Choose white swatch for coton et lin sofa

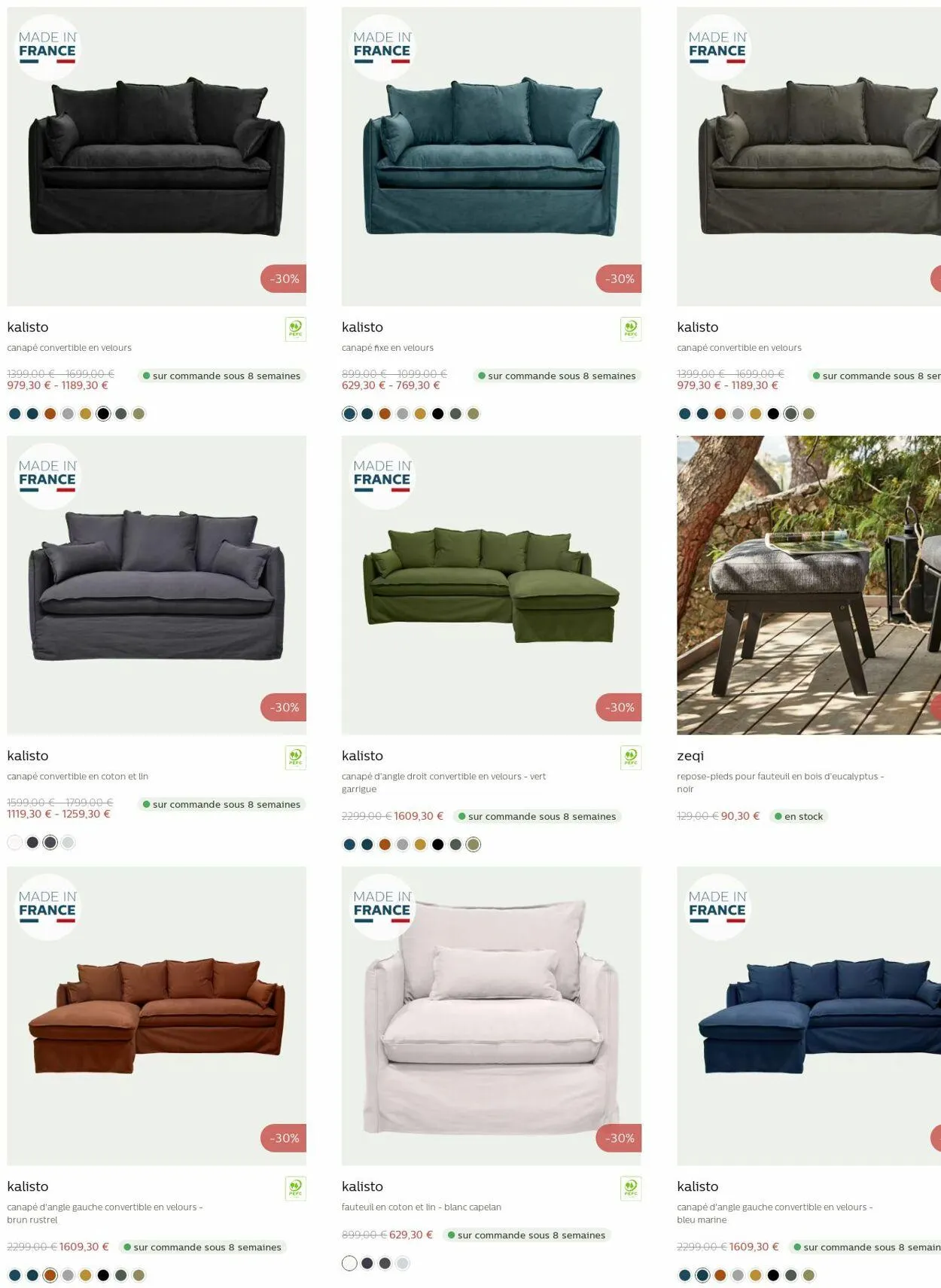coord(15,842)
